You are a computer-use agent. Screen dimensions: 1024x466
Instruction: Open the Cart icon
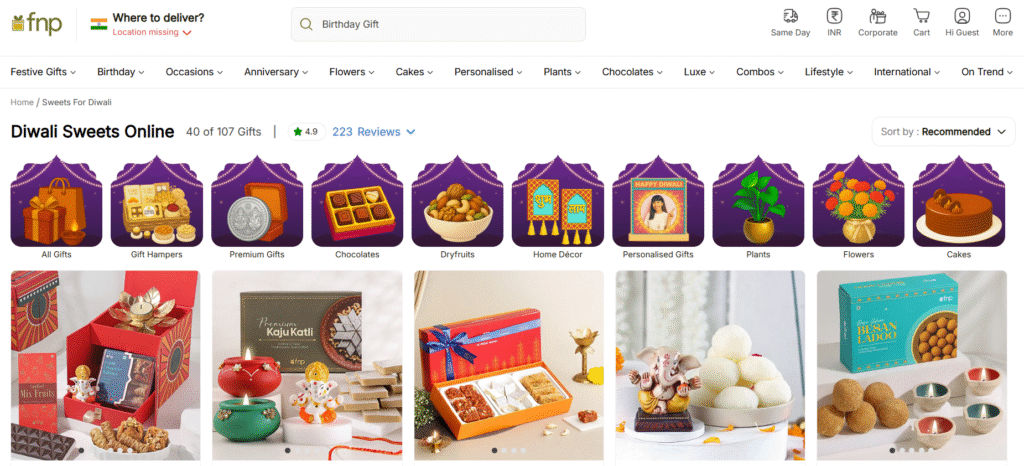coord(921,16)
